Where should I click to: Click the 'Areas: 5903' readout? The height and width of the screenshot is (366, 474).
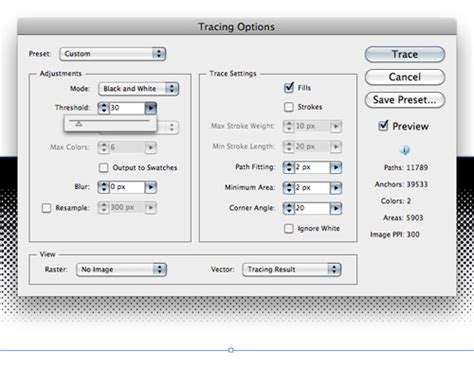(x=403, y=218)
